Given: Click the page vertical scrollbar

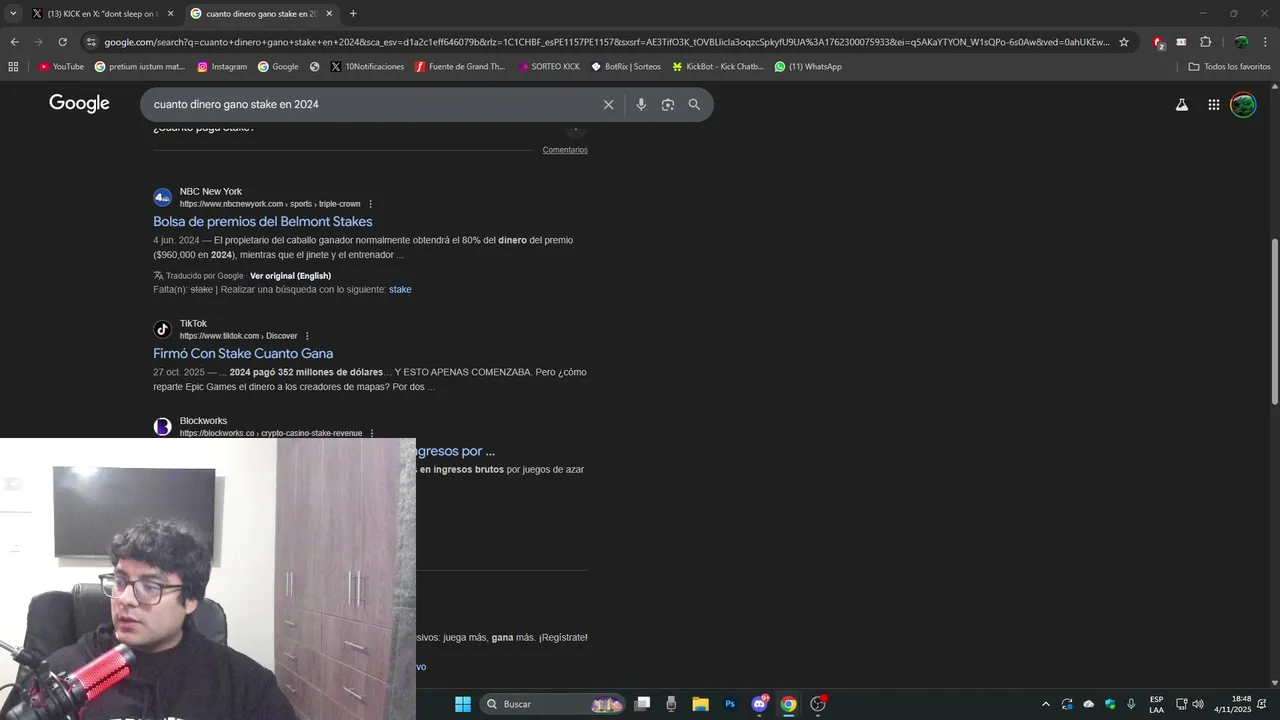Looking at the screenshot, I should click(x=1274, y=320).
